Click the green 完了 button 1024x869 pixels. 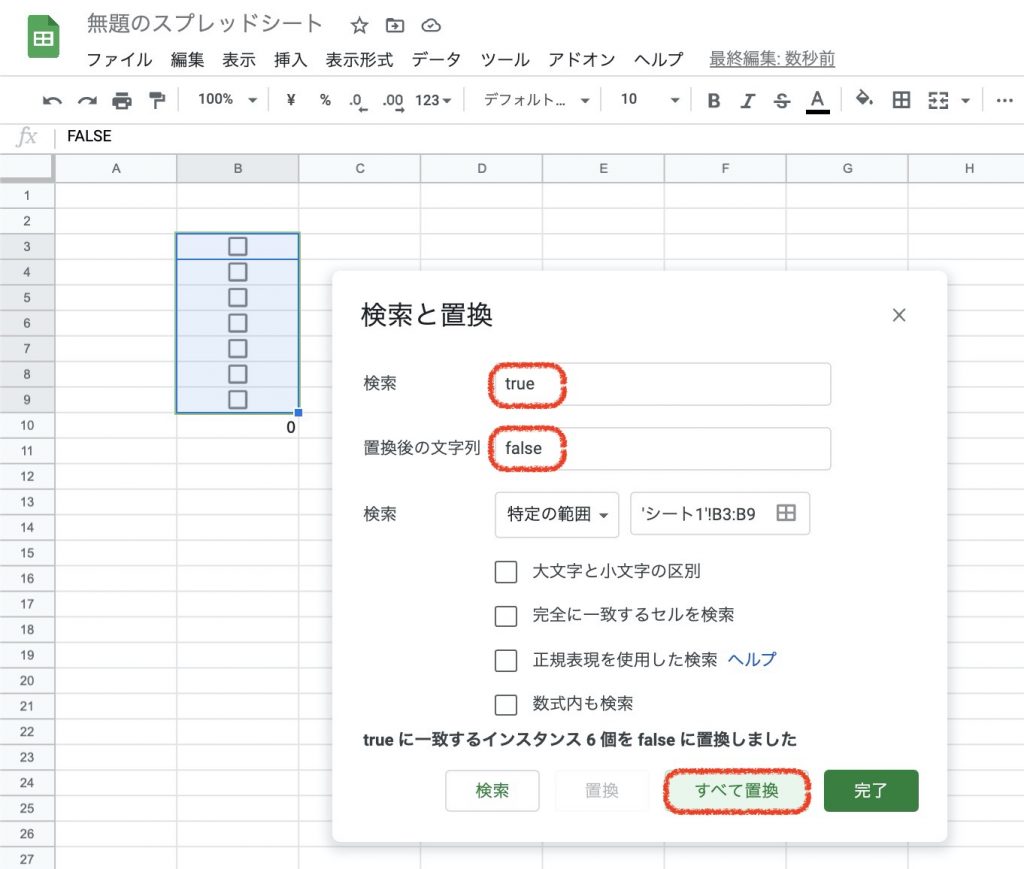point(870,790)
